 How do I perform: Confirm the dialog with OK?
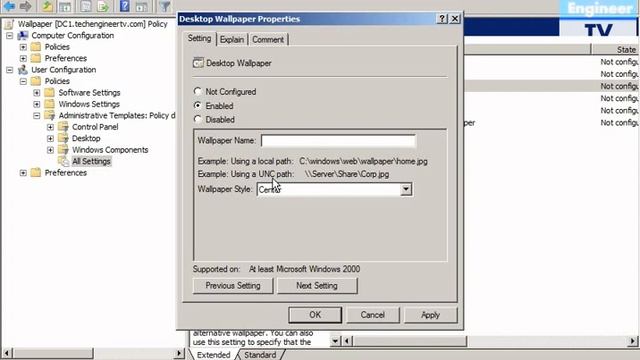pyautogui.click(x=315, y=315)
